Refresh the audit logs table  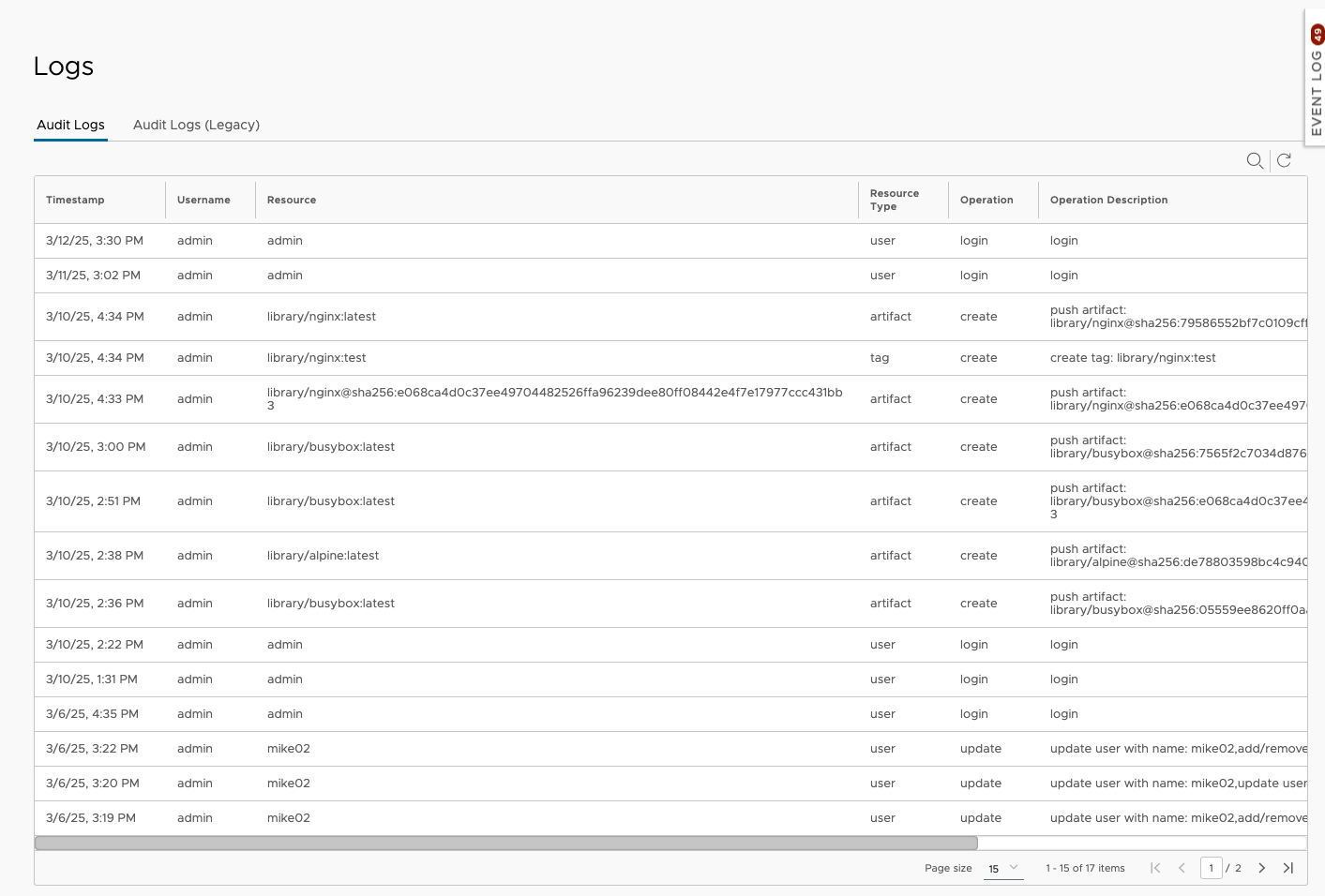click(1284, 160)
